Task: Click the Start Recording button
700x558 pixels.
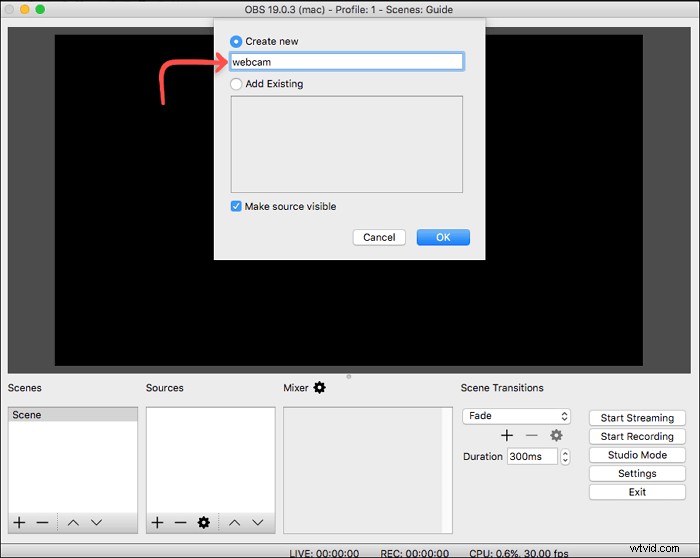Action: pos(637,437)
